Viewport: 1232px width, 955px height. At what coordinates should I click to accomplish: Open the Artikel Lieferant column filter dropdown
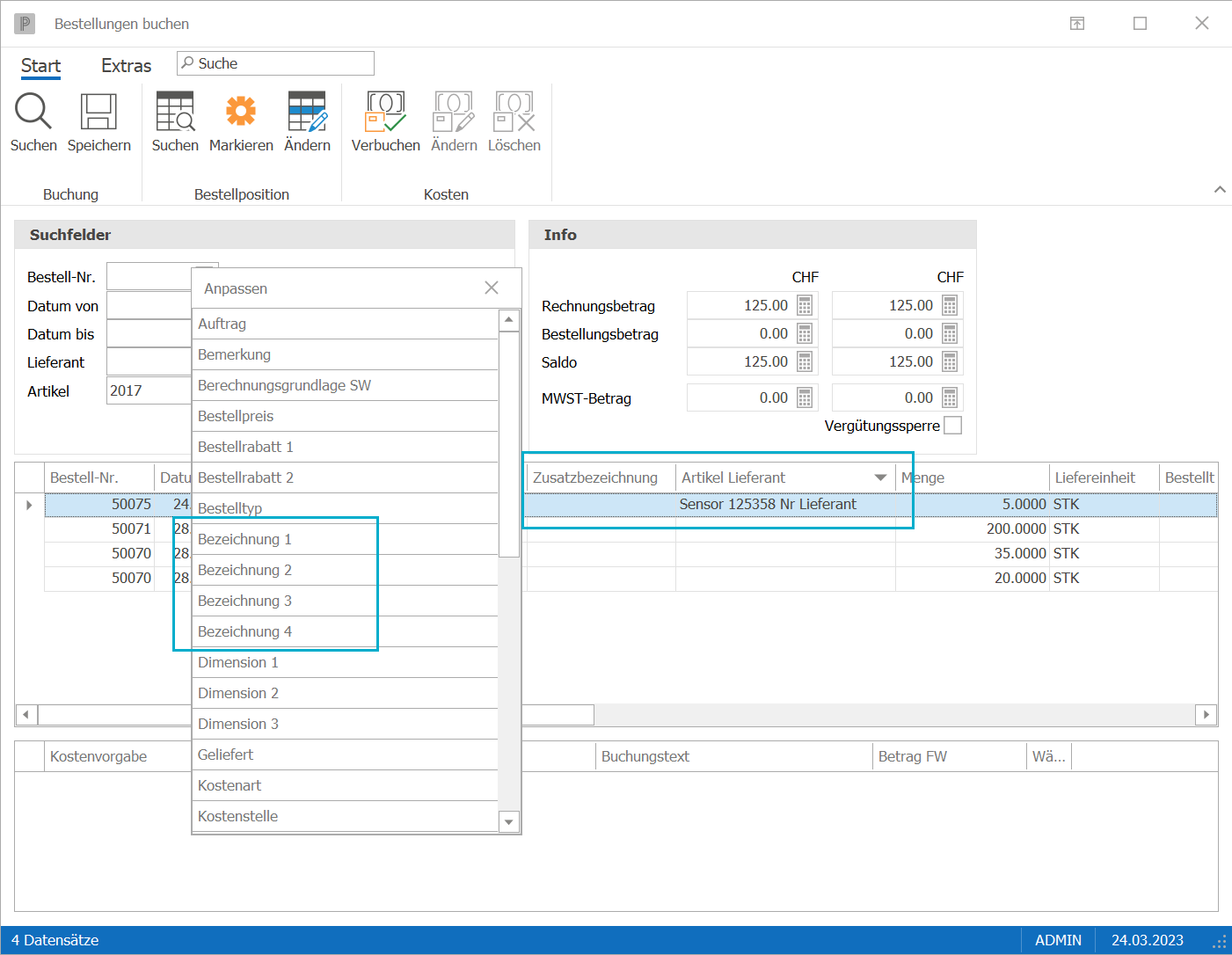880,477
